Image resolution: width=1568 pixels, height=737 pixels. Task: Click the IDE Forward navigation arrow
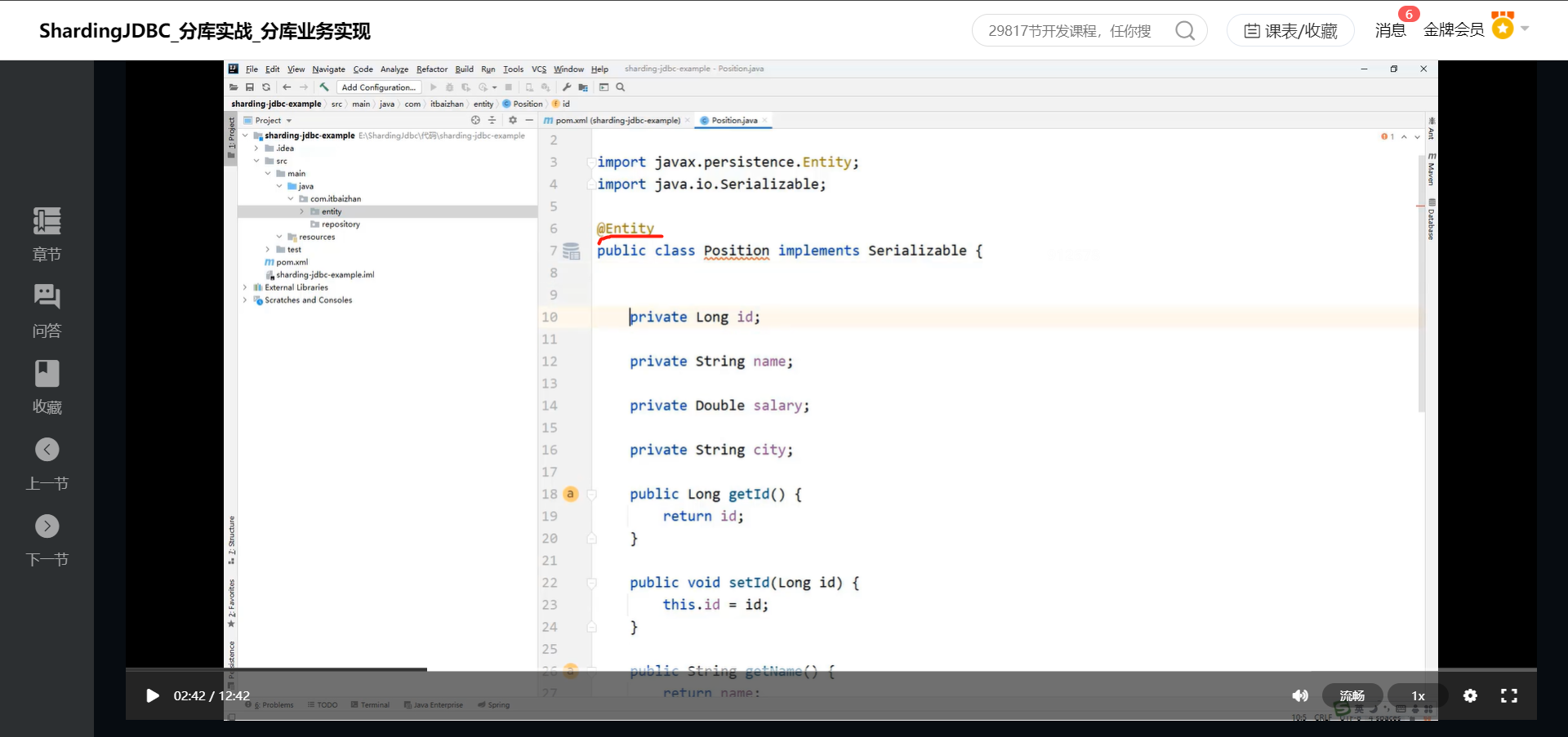[x=304, y=87]
